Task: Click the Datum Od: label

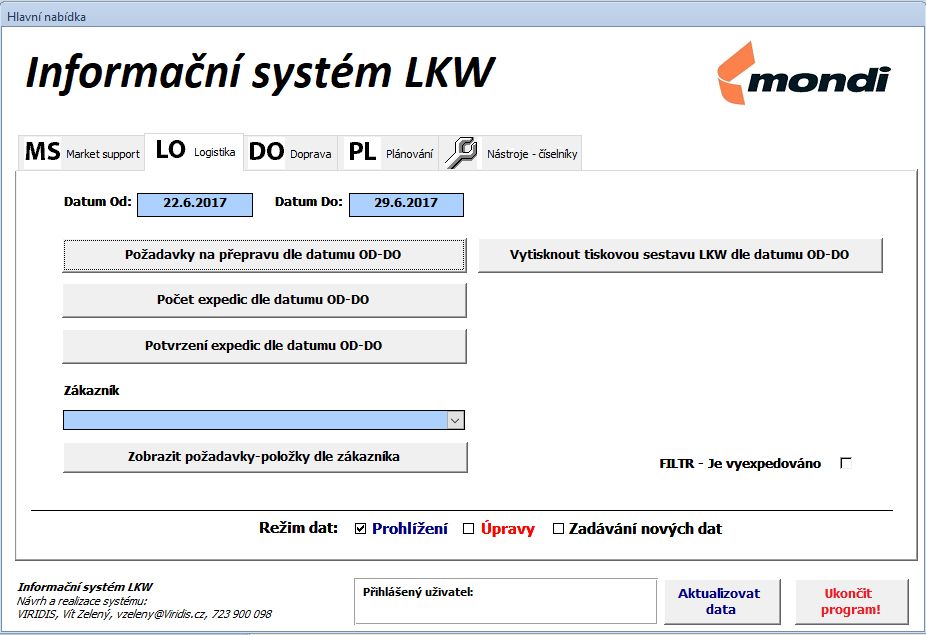Action: tap(98, 201)
